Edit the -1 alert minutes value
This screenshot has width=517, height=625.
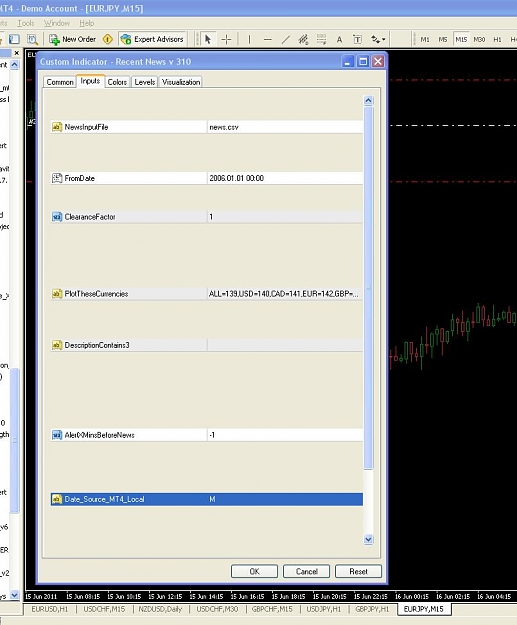[285, 435]
